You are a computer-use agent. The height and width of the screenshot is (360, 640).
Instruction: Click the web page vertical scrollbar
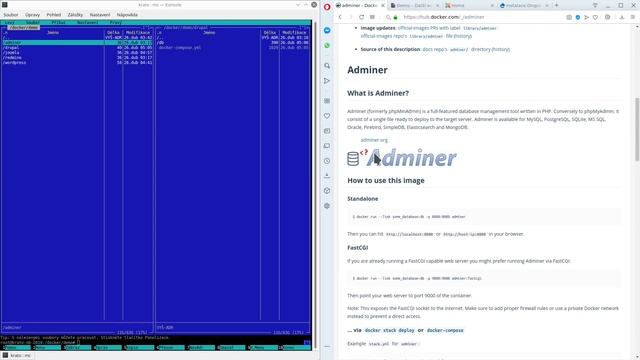click(637, 129)
